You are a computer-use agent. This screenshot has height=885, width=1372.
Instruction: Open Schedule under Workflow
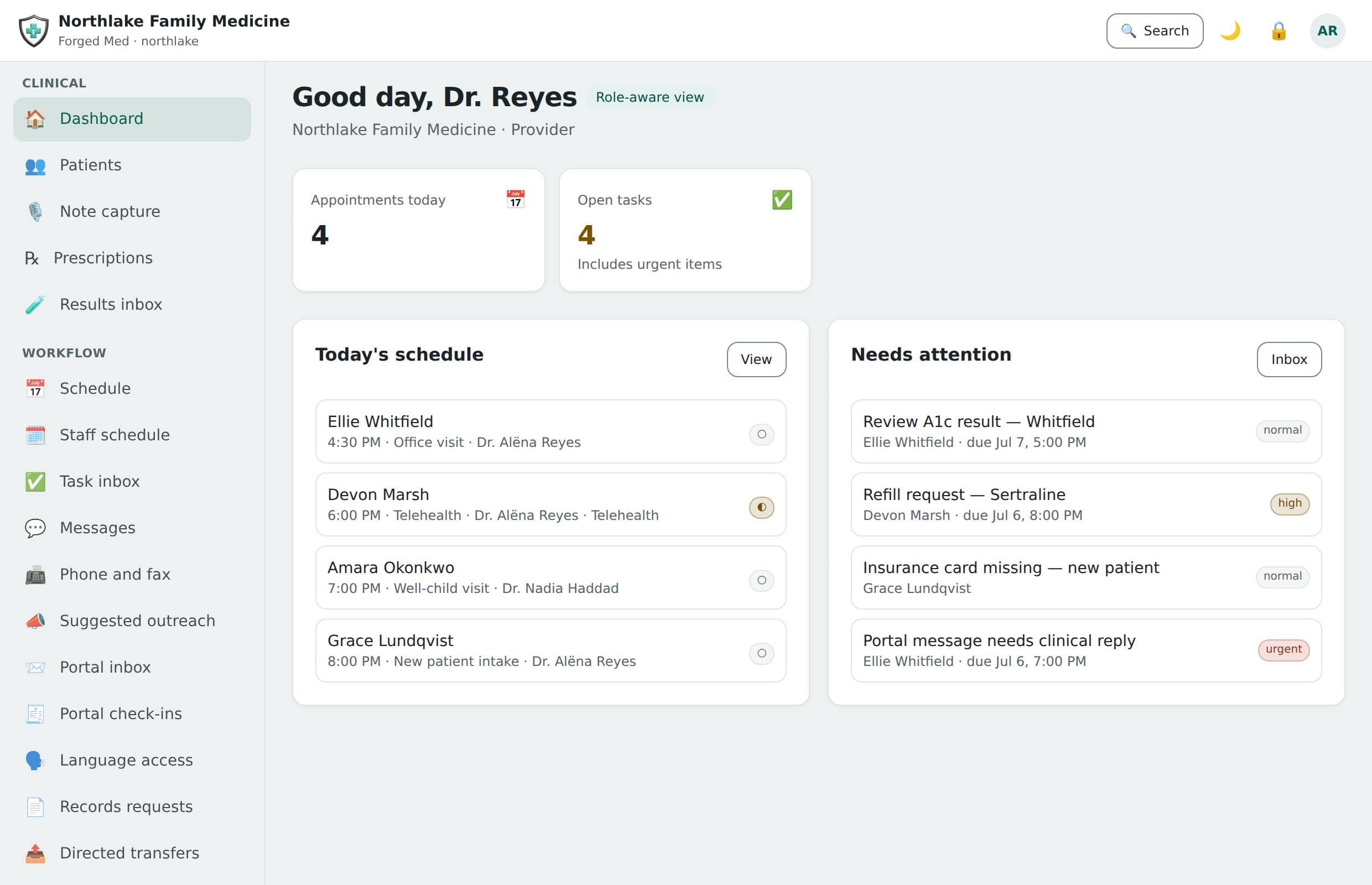click(x=132, y=388)
